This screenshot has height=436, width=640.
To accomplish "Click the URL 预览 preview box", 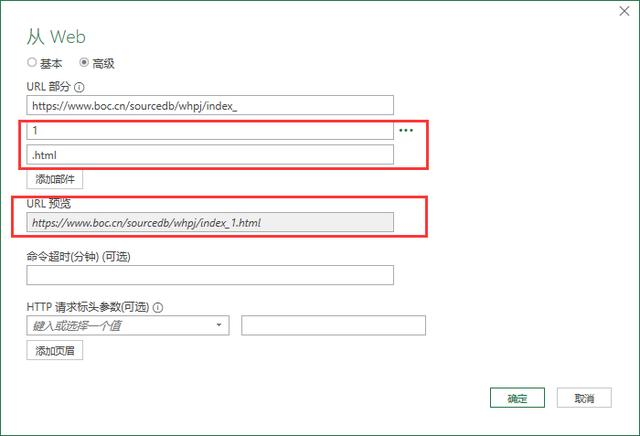I will click(210, 222).
